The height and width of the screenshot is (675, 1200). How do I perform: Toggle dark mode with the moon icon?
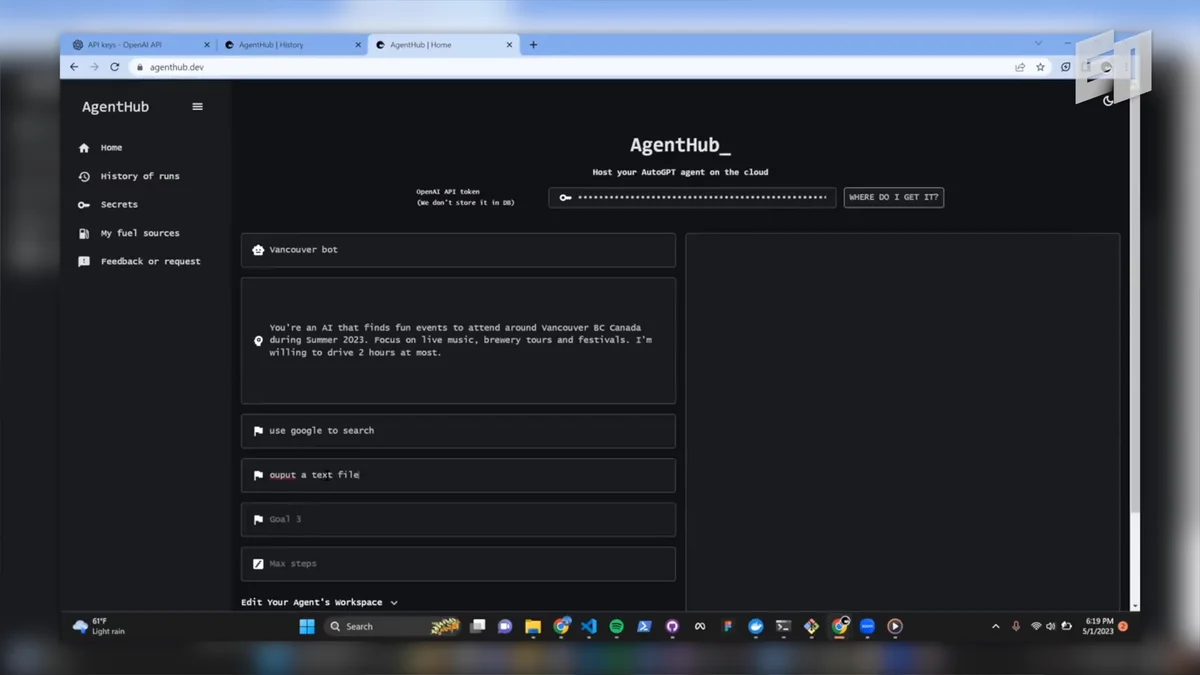1108,100
